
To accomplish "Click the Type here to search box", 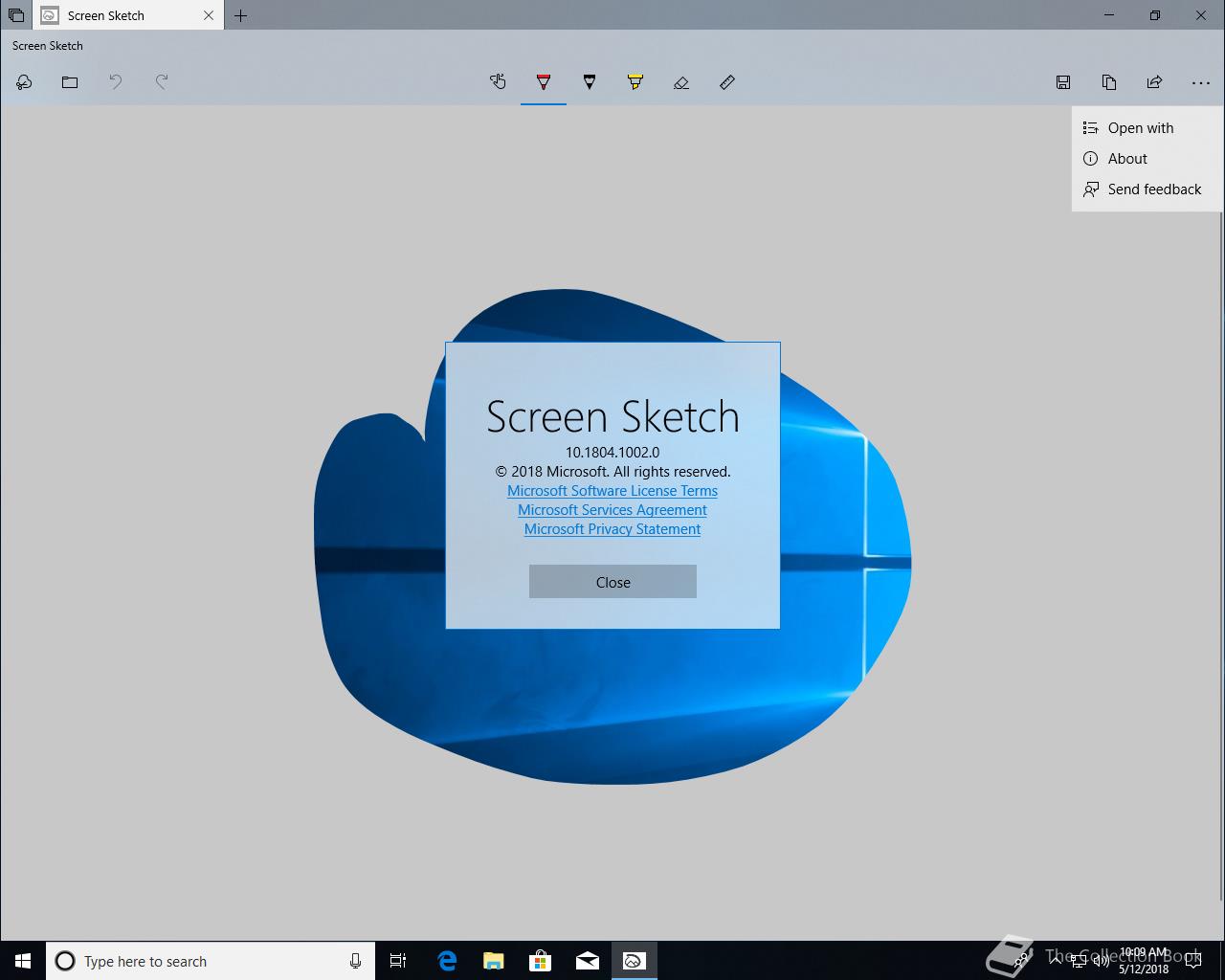I will point(211,961).
